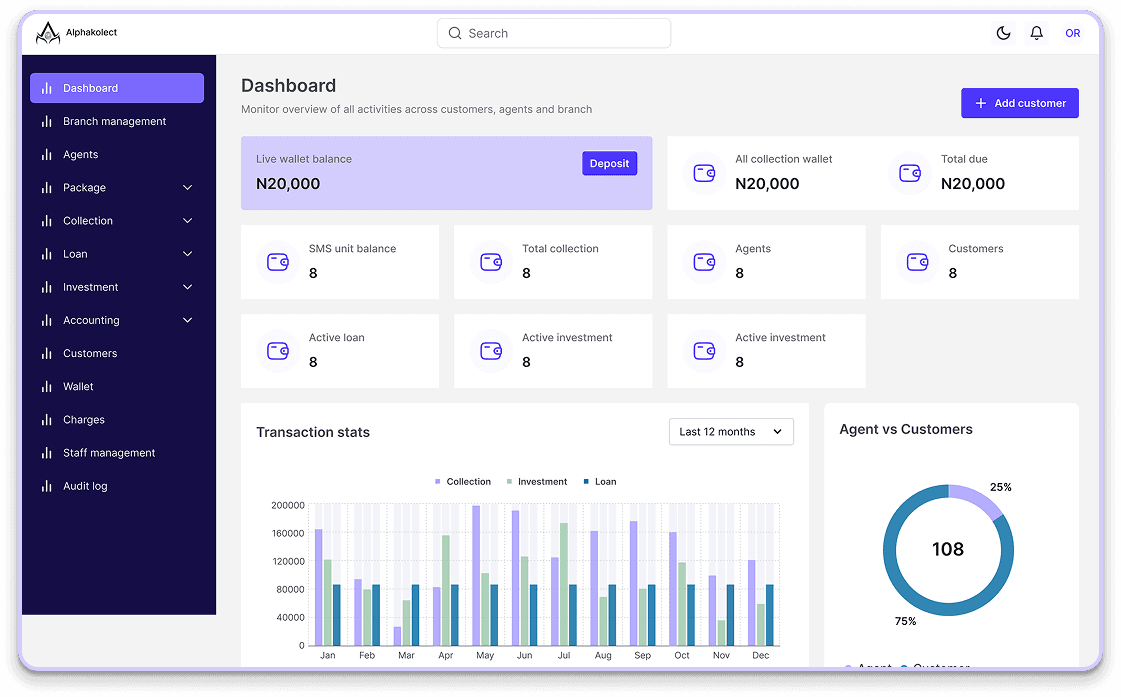Viewport: 1121px width, 697px height.
Task: Toggle the Loan legend item
Action: pyautogui.click(x=599, y=481)
